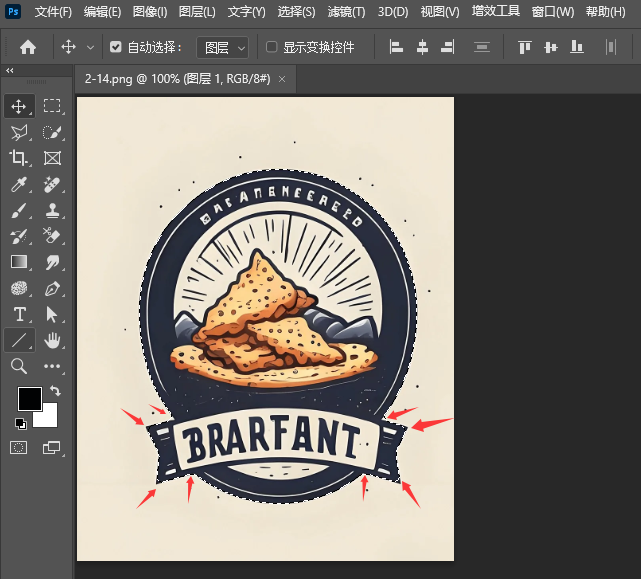Image resolution: width=641 pixels, height=579 pixels.
Task: Select the Crop tool
Action: (19, 158)
